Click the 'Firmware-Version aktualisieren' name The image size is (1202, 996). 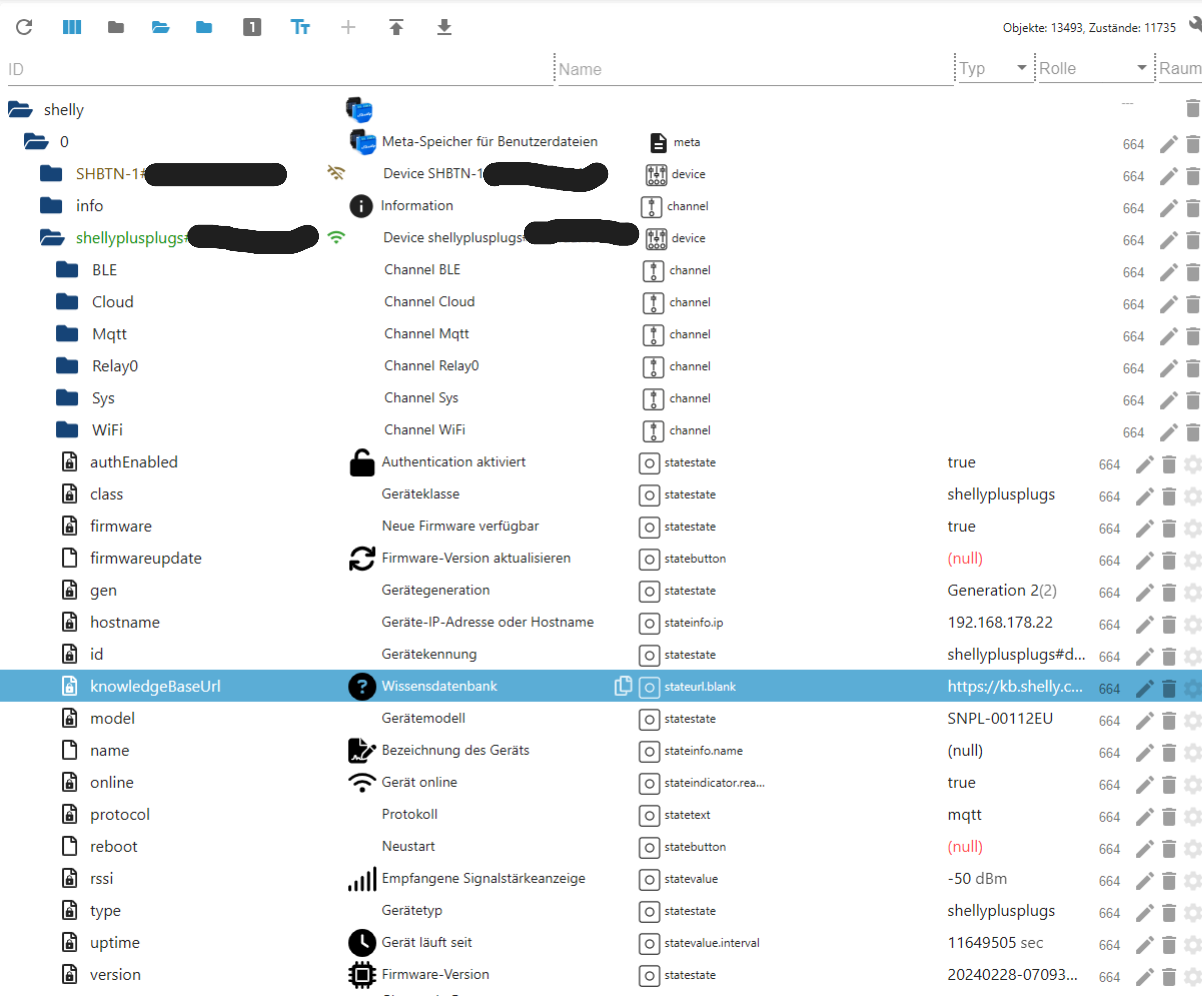pos(476,558)
